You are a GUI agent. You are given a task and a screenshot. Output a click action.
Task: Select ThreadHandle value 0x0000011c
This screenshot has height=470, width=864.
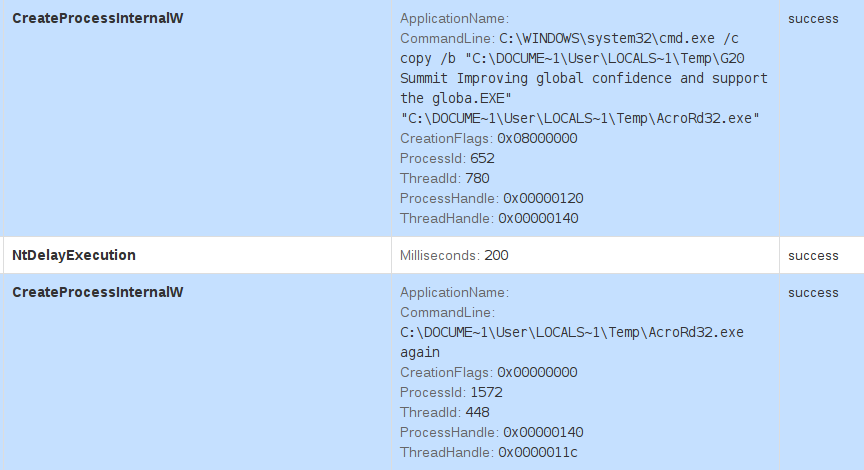(538, 452)
